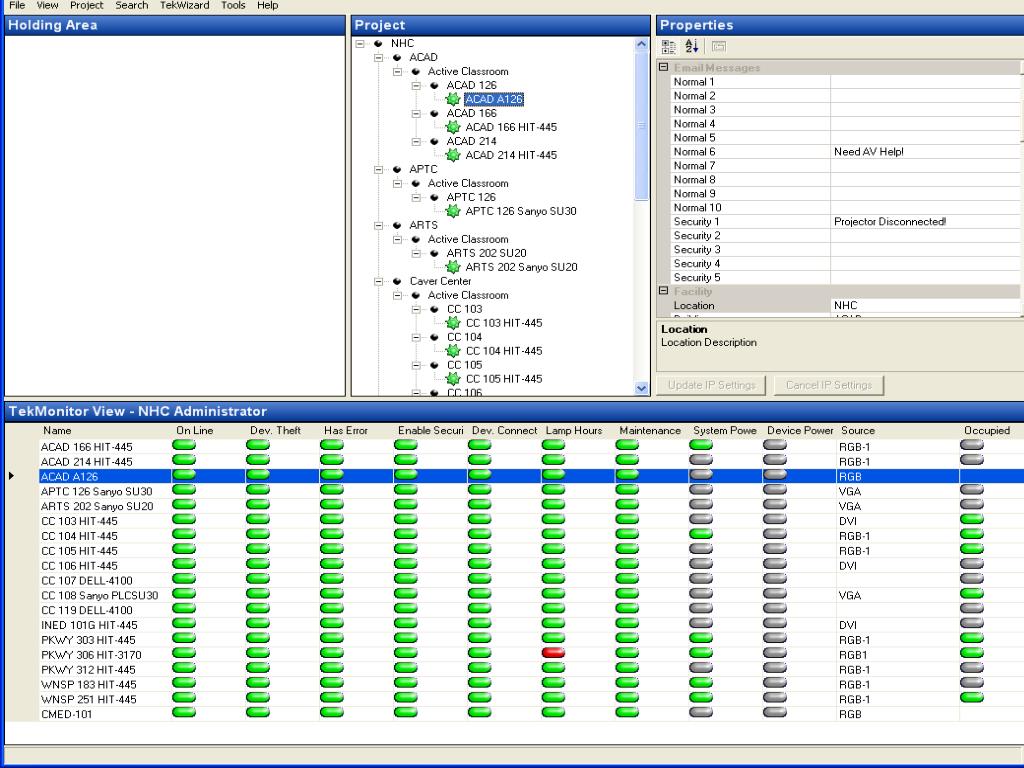1024x768 pixels.
Task: Click the Dev. Connect indicator for APTC 126 Sanyo SU30
Action: (479, 489)
